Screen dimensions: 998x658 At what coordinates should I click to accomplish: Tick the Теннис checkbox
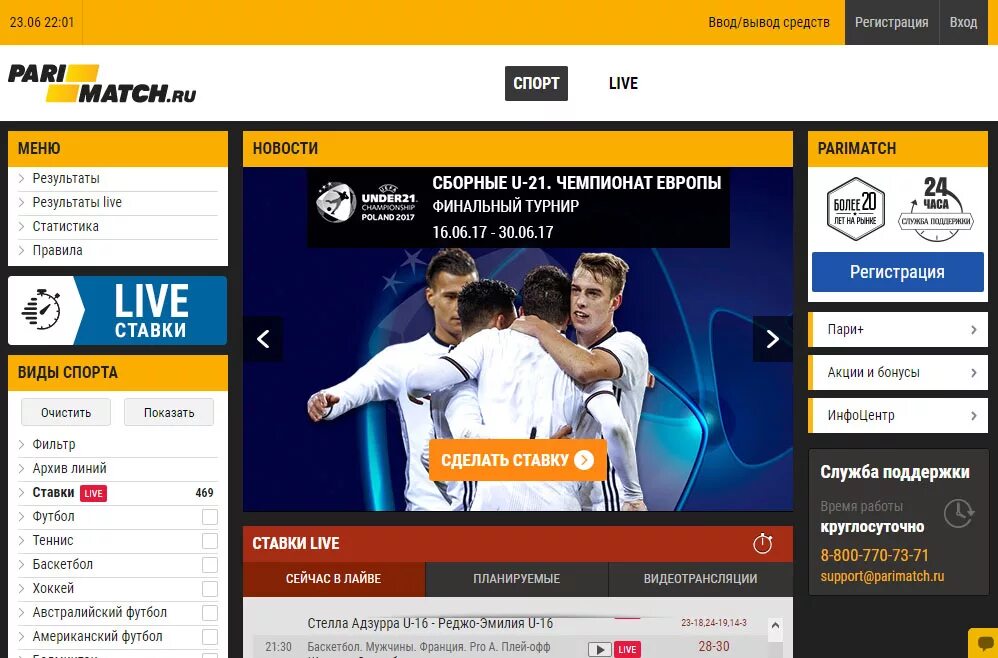click(x=209, y=541)
